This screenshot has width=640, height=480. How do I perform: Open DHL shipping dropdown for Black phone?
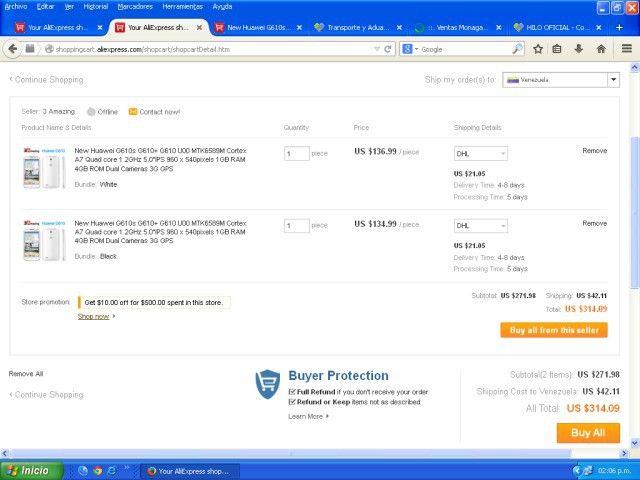[x=481, y=226]
